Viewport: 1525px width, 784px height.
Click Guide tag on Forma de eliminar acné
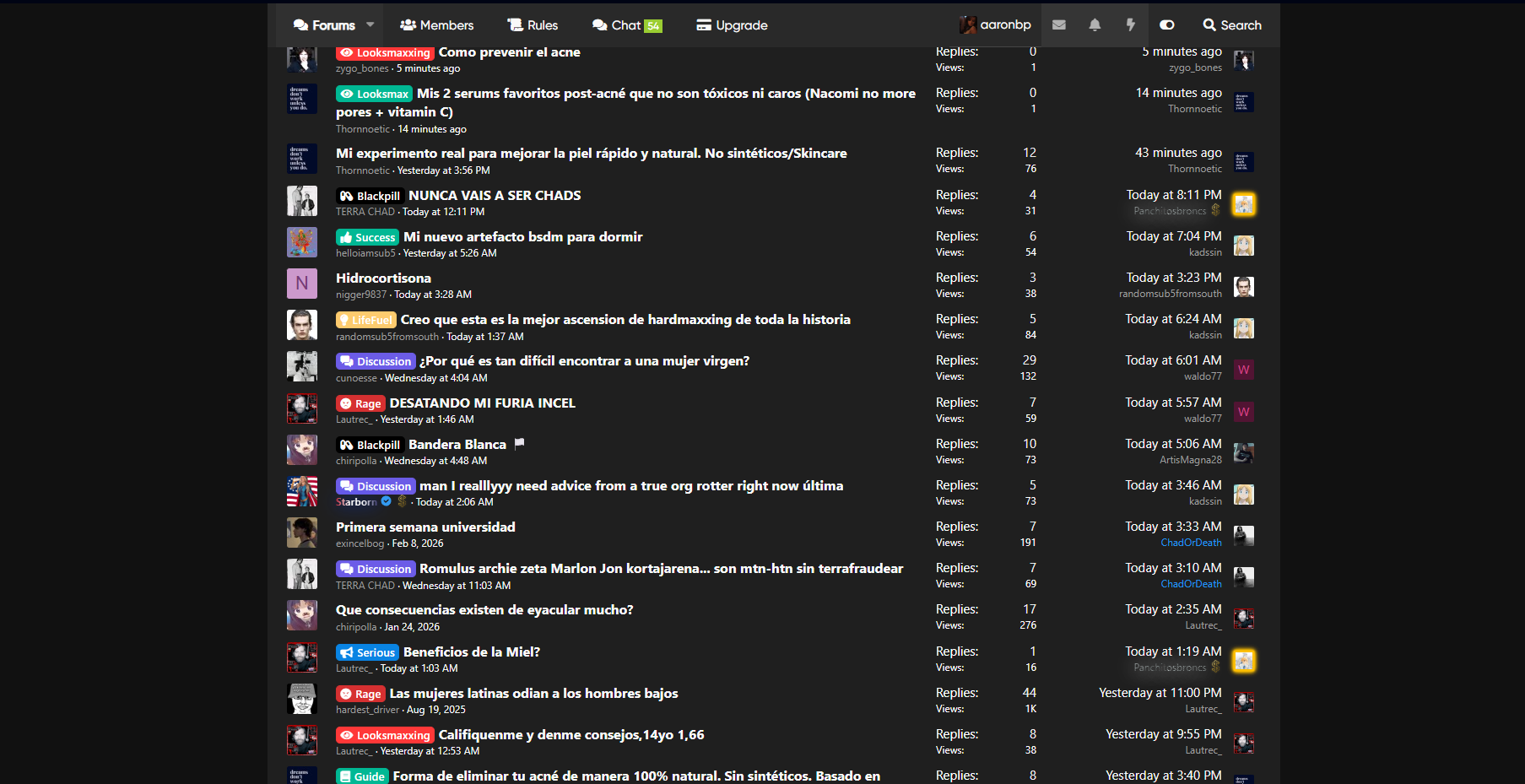[x=362, y=776]
